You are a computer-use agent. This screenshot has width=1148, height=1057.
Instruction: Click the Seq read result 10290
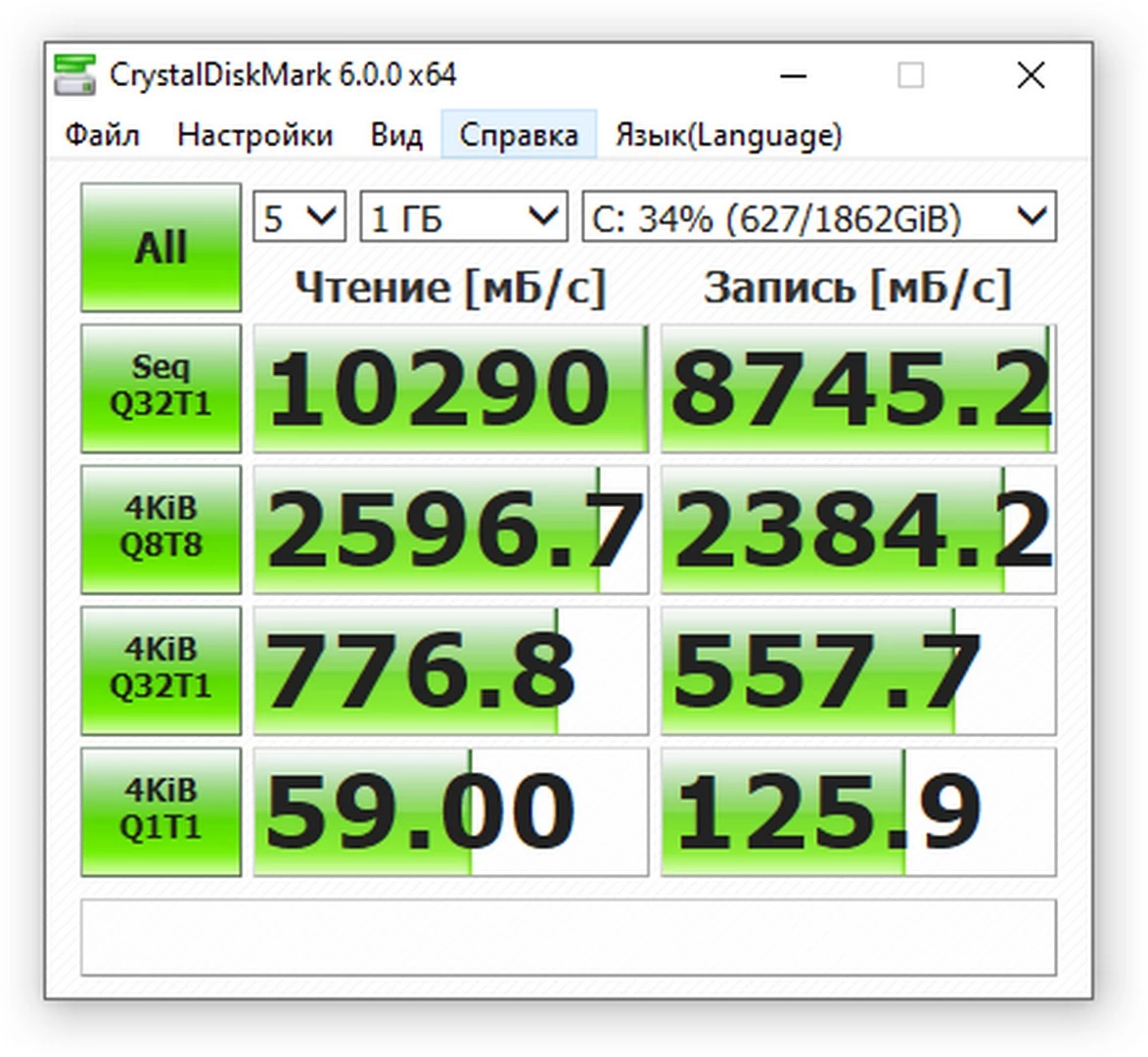[x=451, y=388]
